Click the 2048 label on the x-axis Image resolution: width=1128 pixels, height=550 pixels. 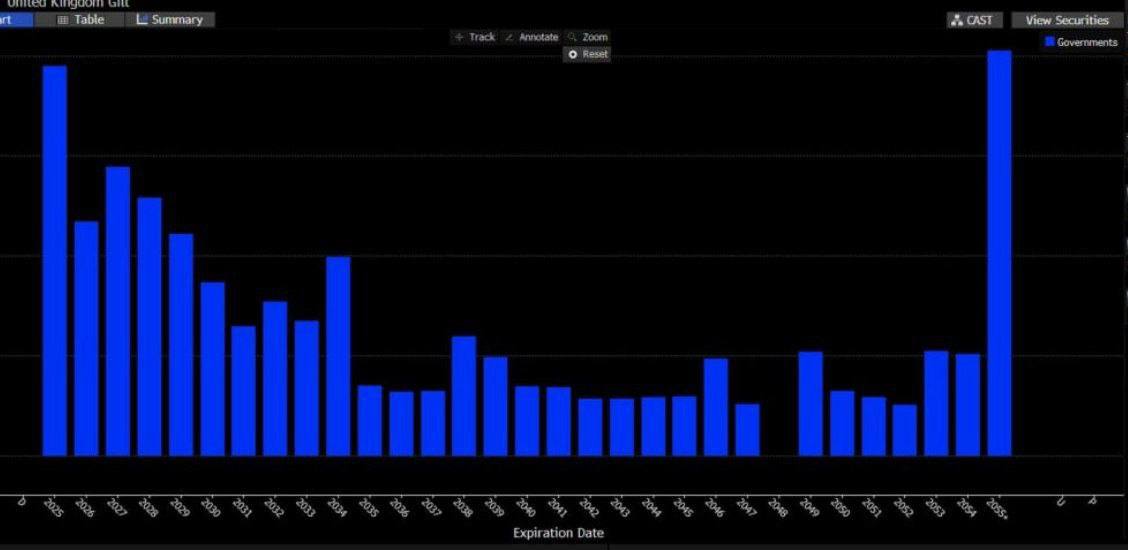[x=780, y=506]
